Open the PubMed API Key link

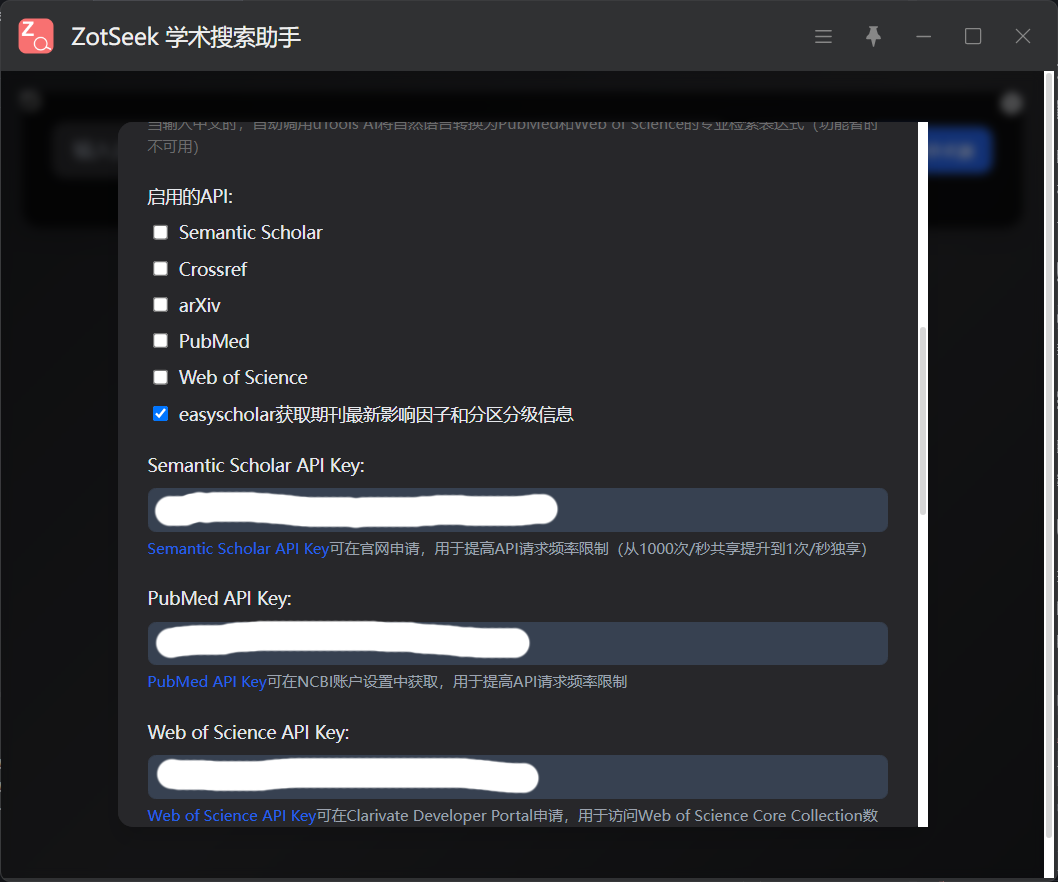click(x=207, y=682)
